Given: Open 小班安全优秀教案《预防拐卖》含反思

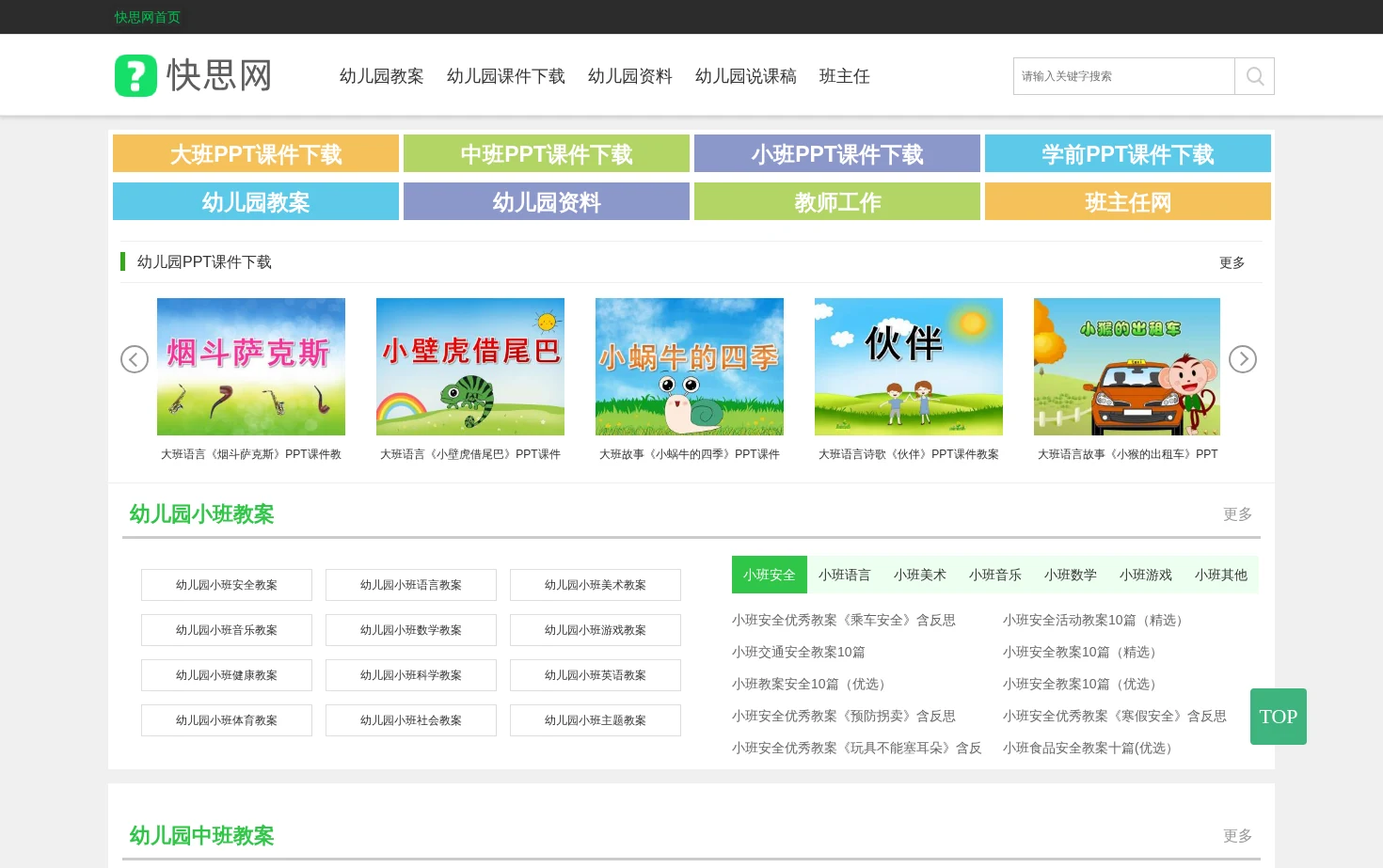Looking at the screenshot, I should tap(844, 717).
